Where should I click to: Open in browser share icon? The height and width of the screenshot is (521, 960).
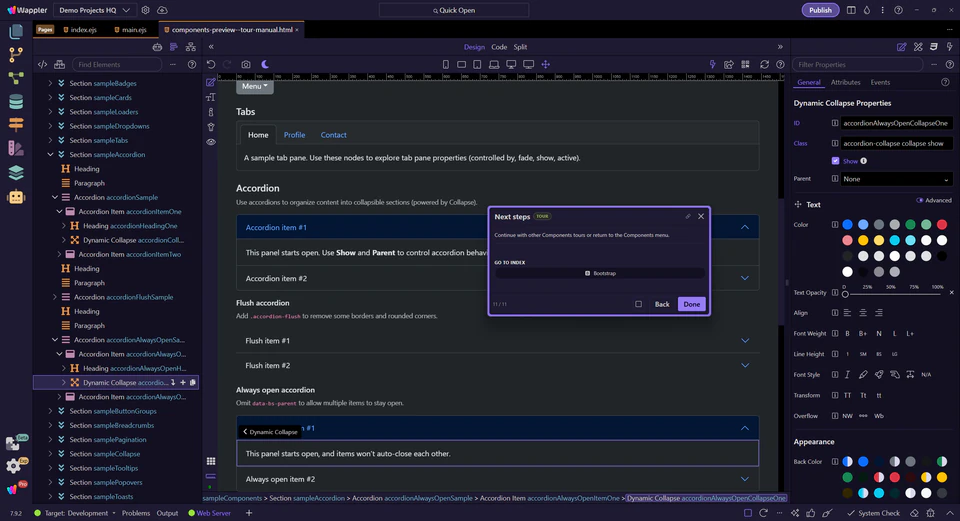(729, 64)
